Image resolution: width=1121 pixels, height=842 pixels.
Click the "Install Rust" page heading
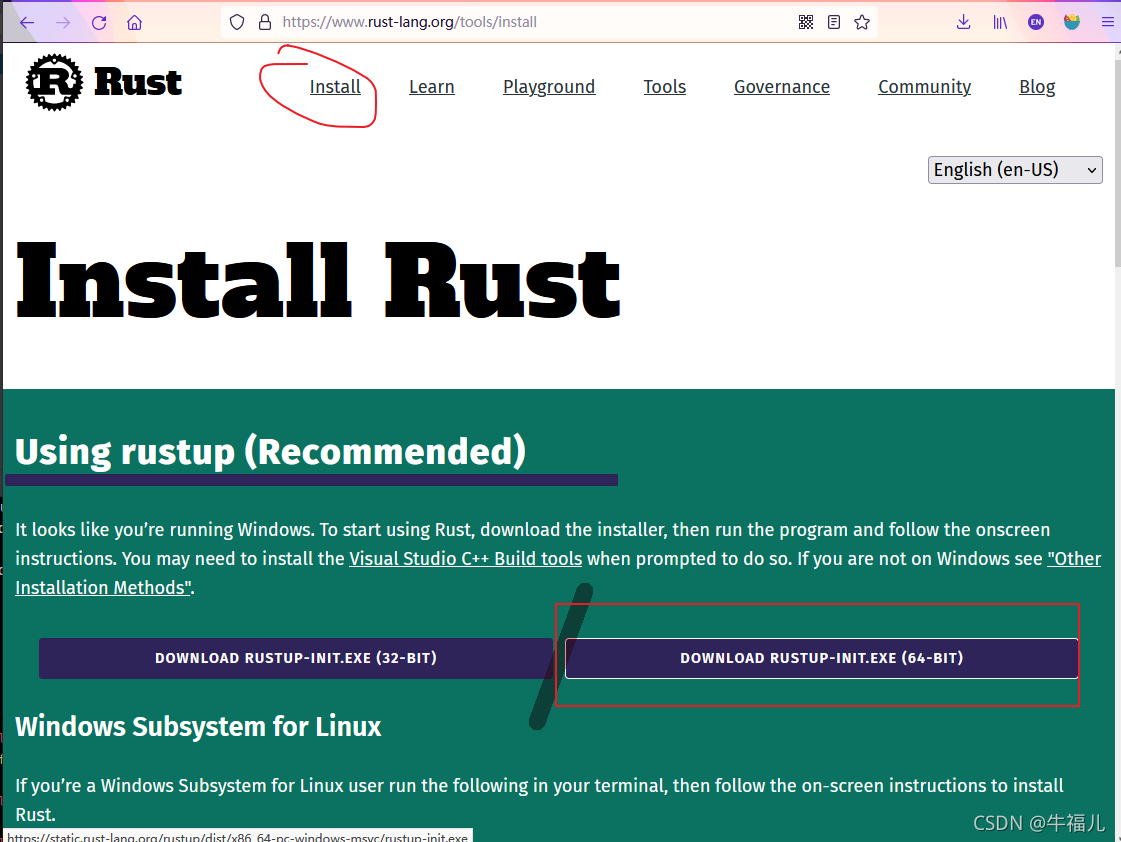click(x=318, y=281)
